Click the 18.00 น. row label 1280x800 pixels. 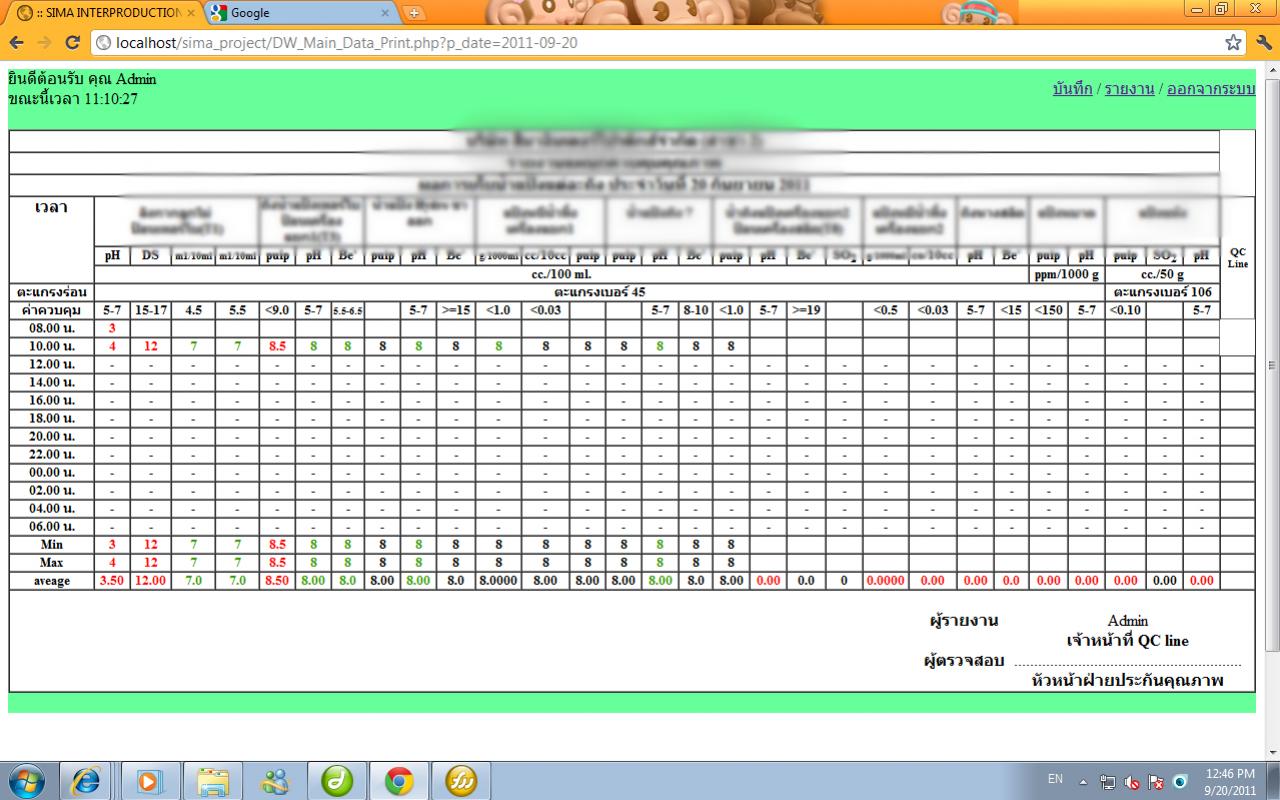(x=50, y=418)
